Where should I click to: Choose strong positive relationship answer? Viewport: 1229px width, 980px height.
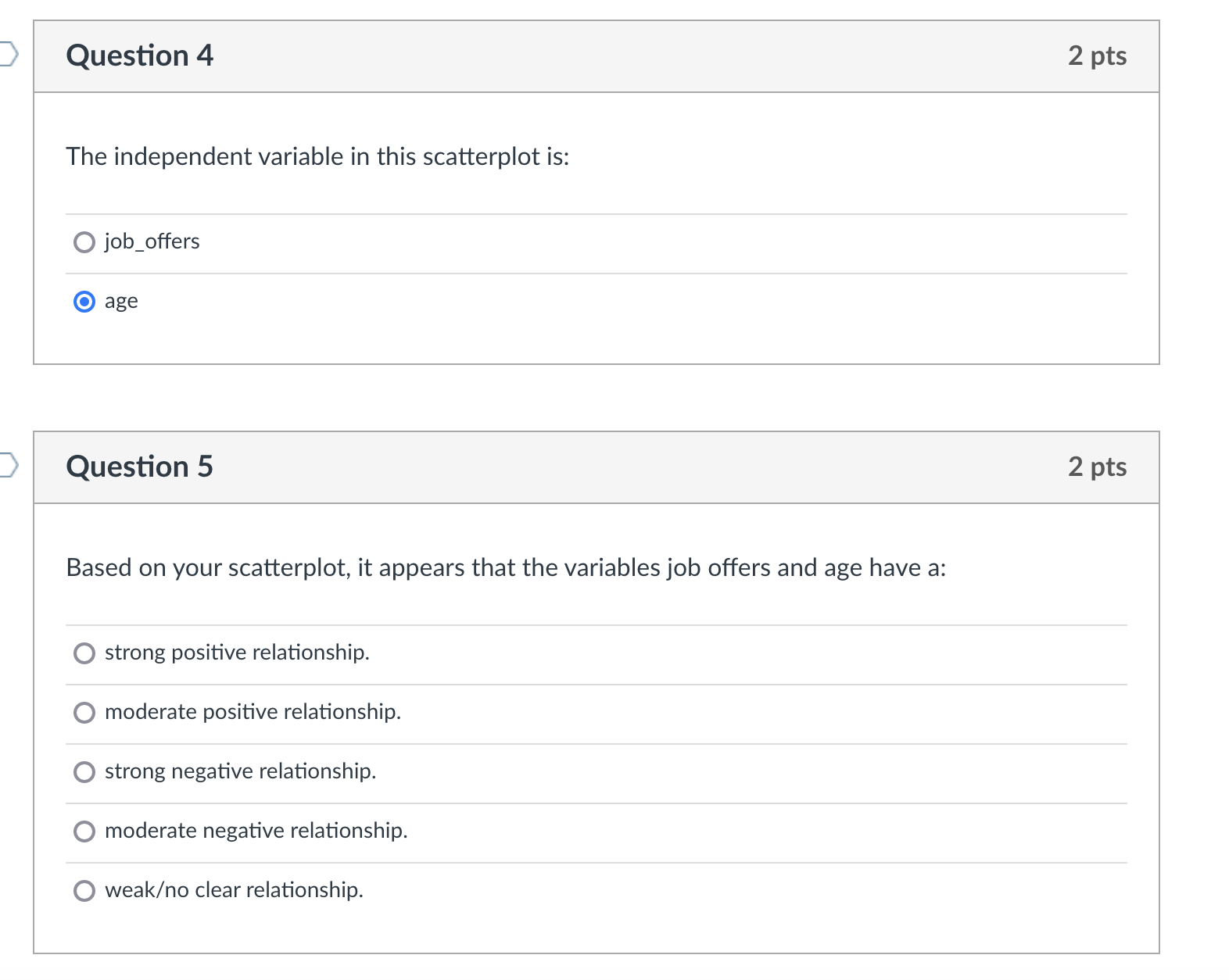(84, 653)
